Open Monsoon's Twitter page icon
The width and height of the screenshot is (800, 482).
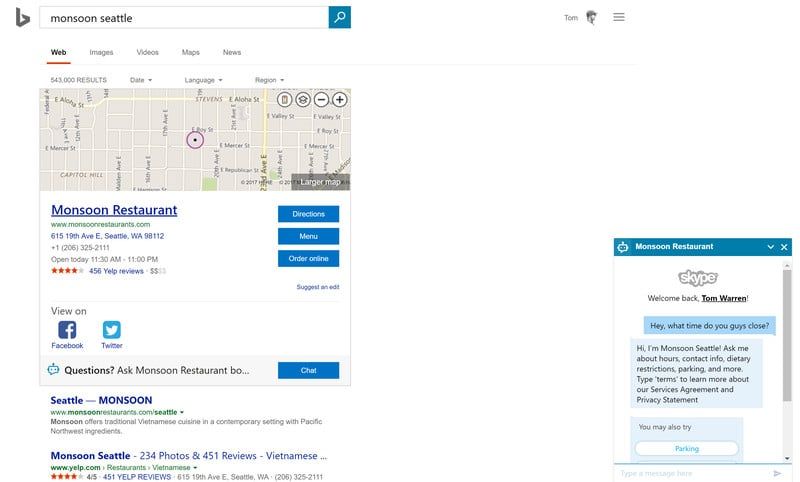[111, 330]
